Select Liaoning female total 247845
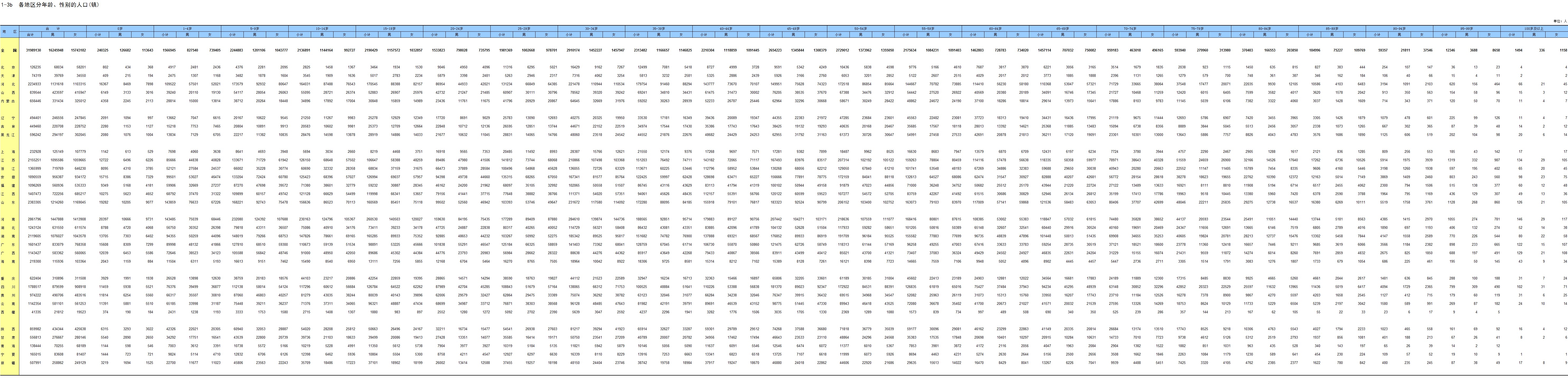This screenshot has height=384, width=1568. click(80, 117)
